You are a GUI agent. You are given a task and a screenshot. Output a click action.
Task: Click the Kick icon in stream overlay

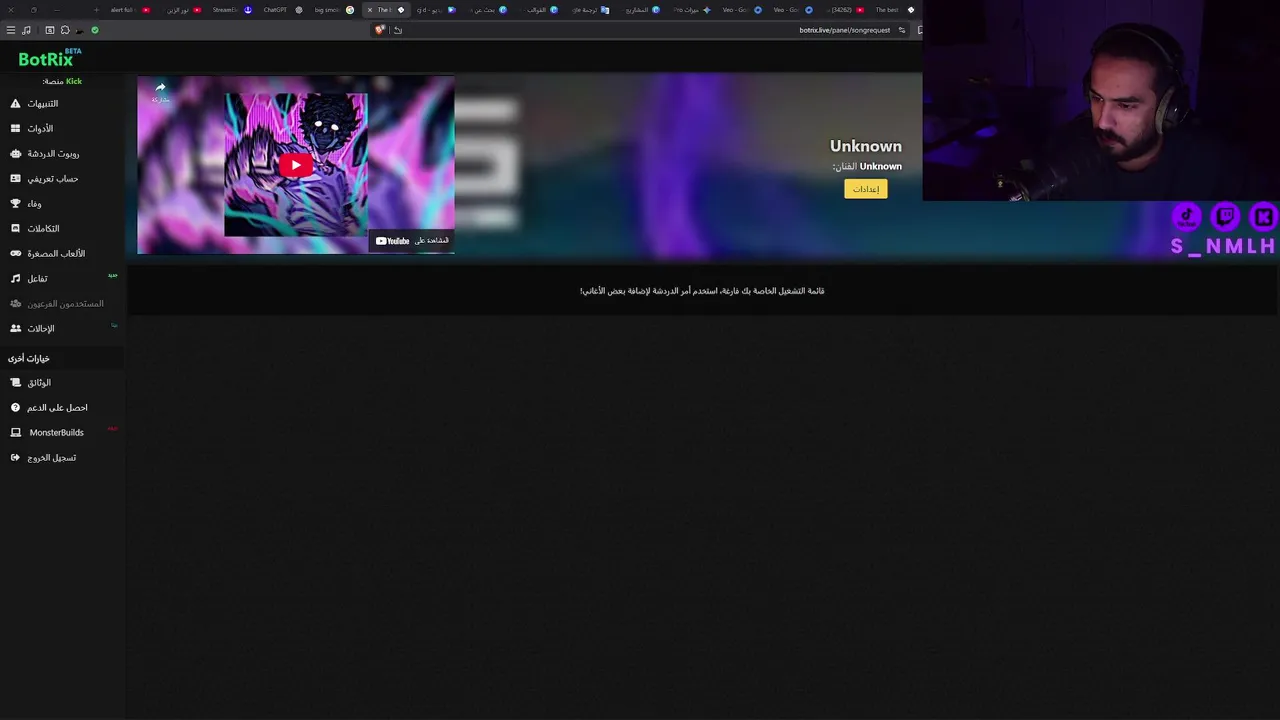[1263, 216]
